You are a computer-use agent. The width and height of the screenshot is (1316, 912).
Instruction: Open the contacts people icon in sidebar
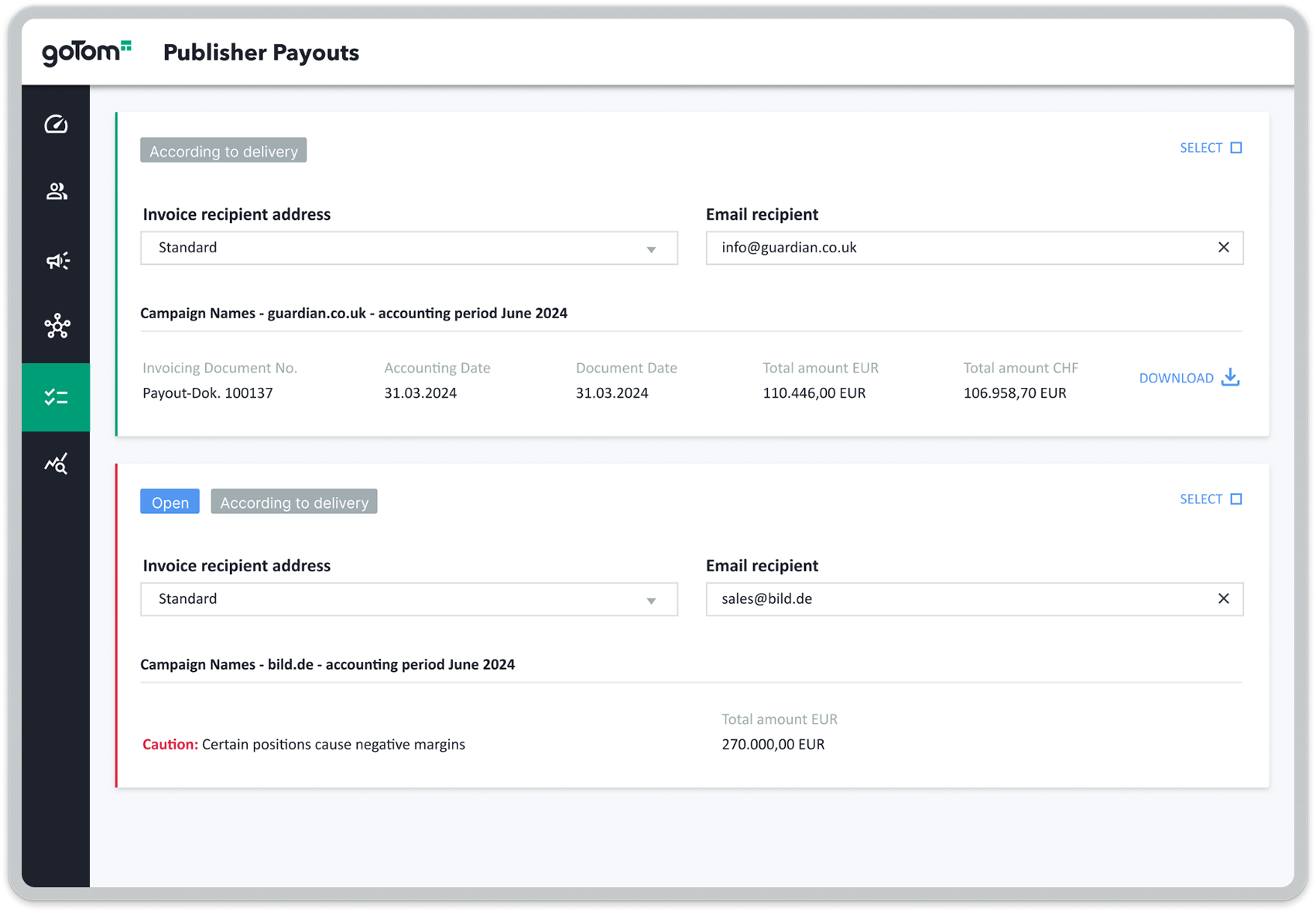point(56,191)
